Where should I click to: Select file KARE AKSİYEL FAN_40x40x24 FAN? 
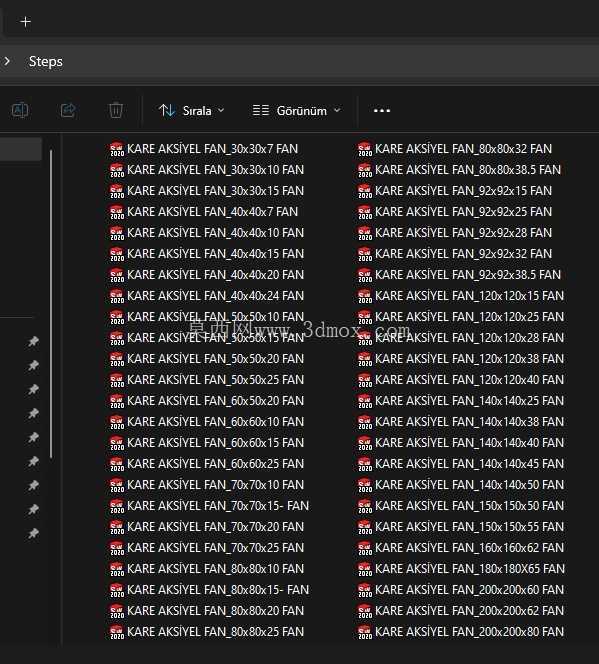[x=207, y=296]
